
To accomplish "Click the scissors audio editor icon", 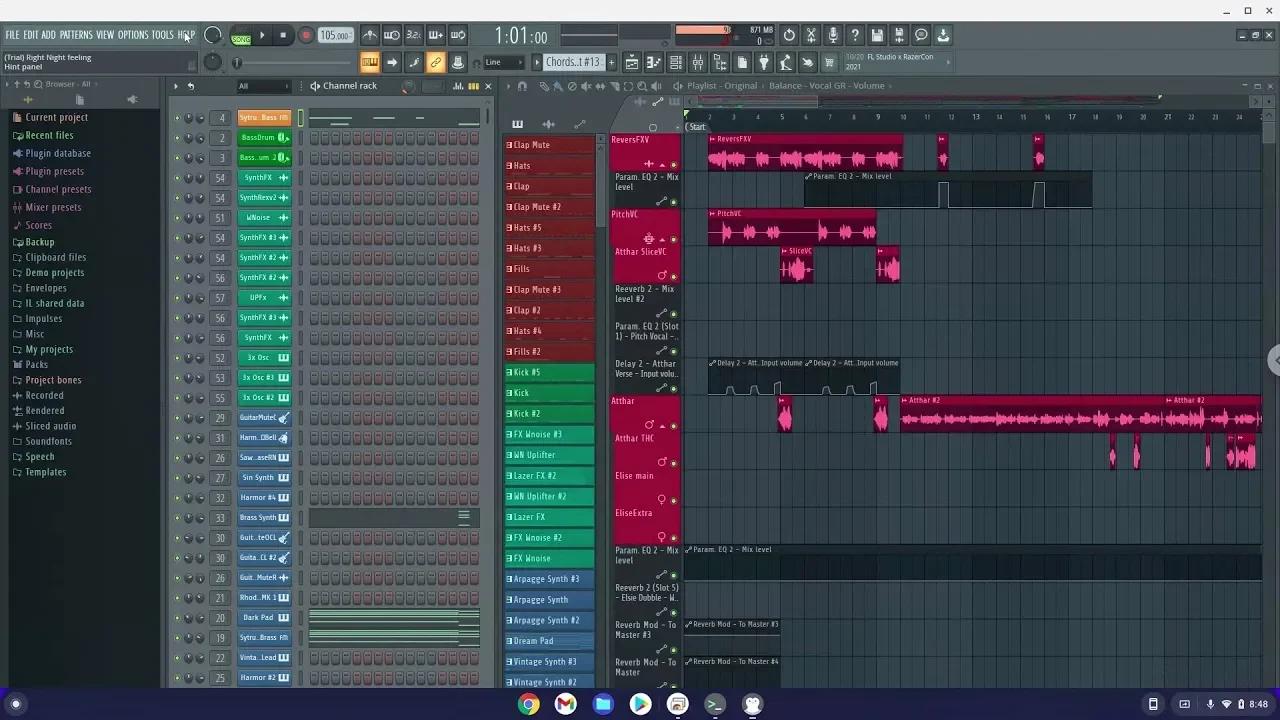I will coord(811,35).
